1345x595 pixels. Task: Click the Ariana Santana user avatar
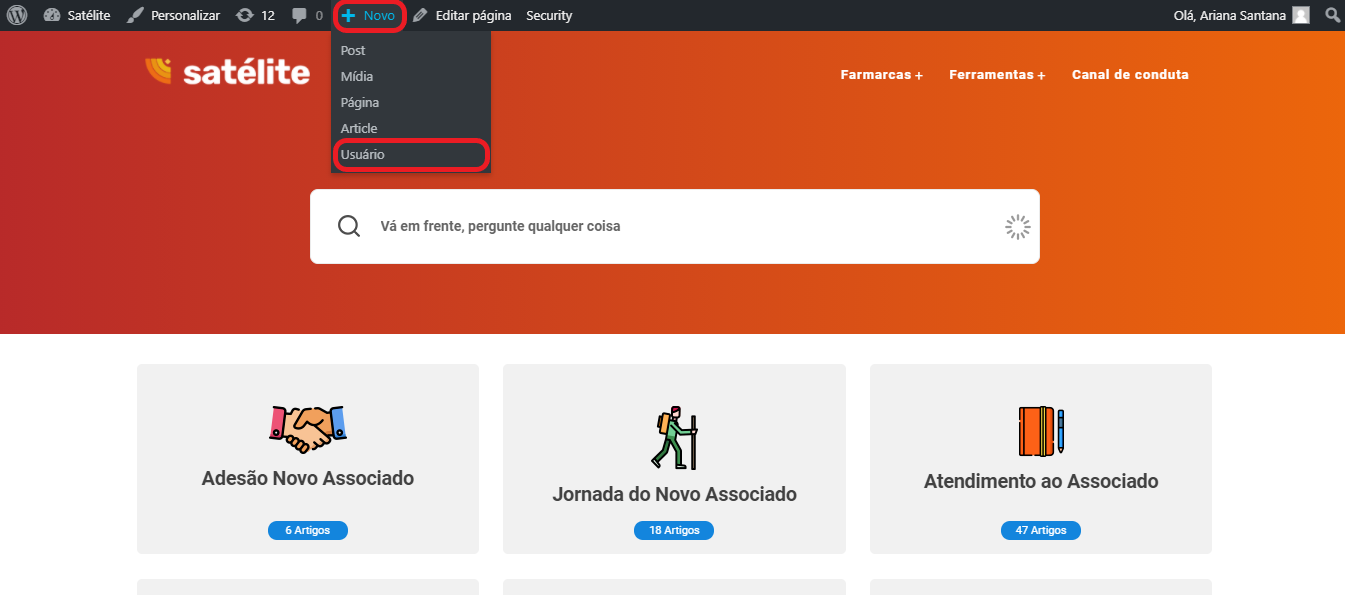click(1300, 15)
